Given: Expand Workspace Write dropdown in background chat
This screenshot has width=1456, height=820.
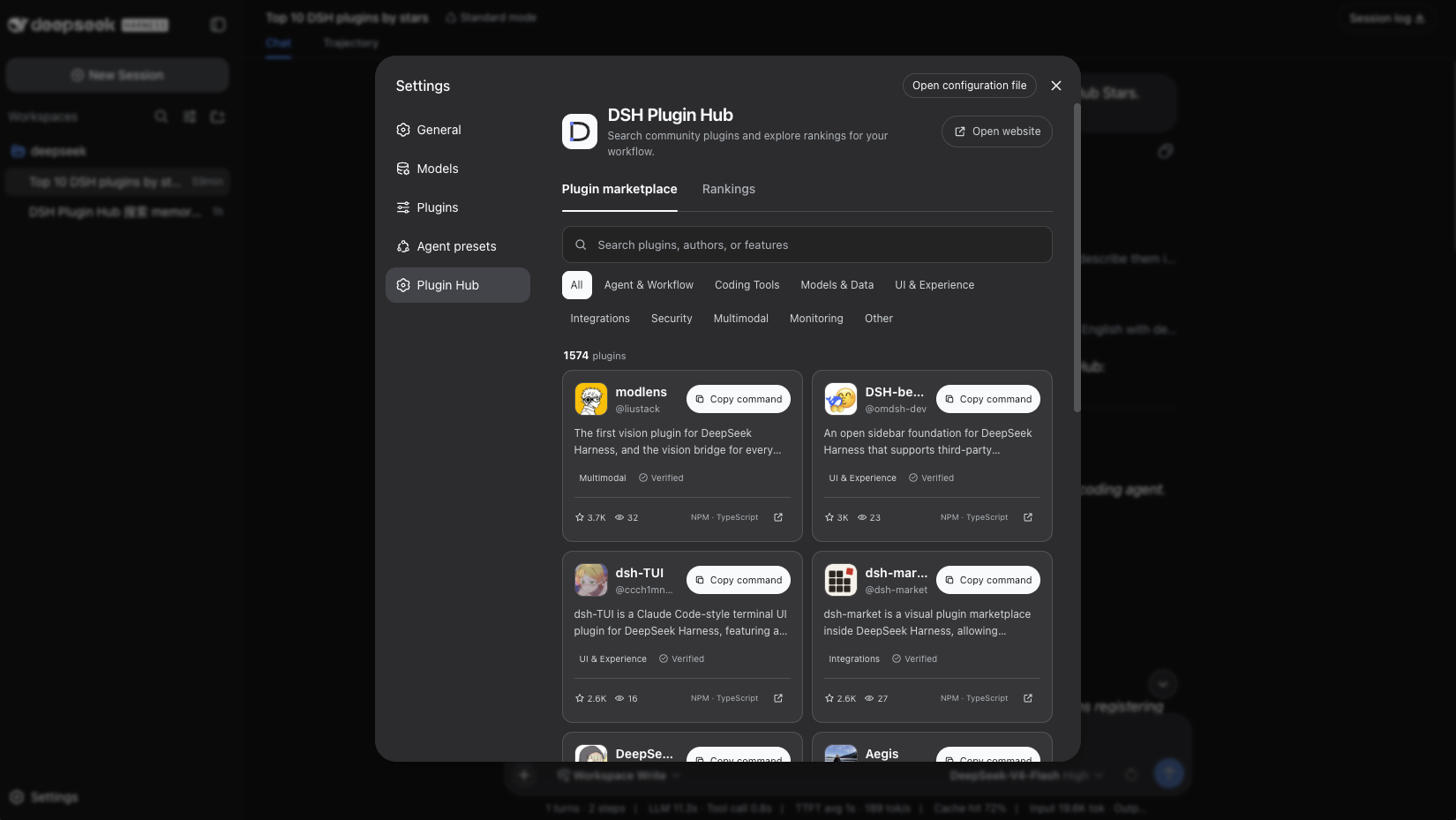Looking at the screenshot, I should pos(619,775).
